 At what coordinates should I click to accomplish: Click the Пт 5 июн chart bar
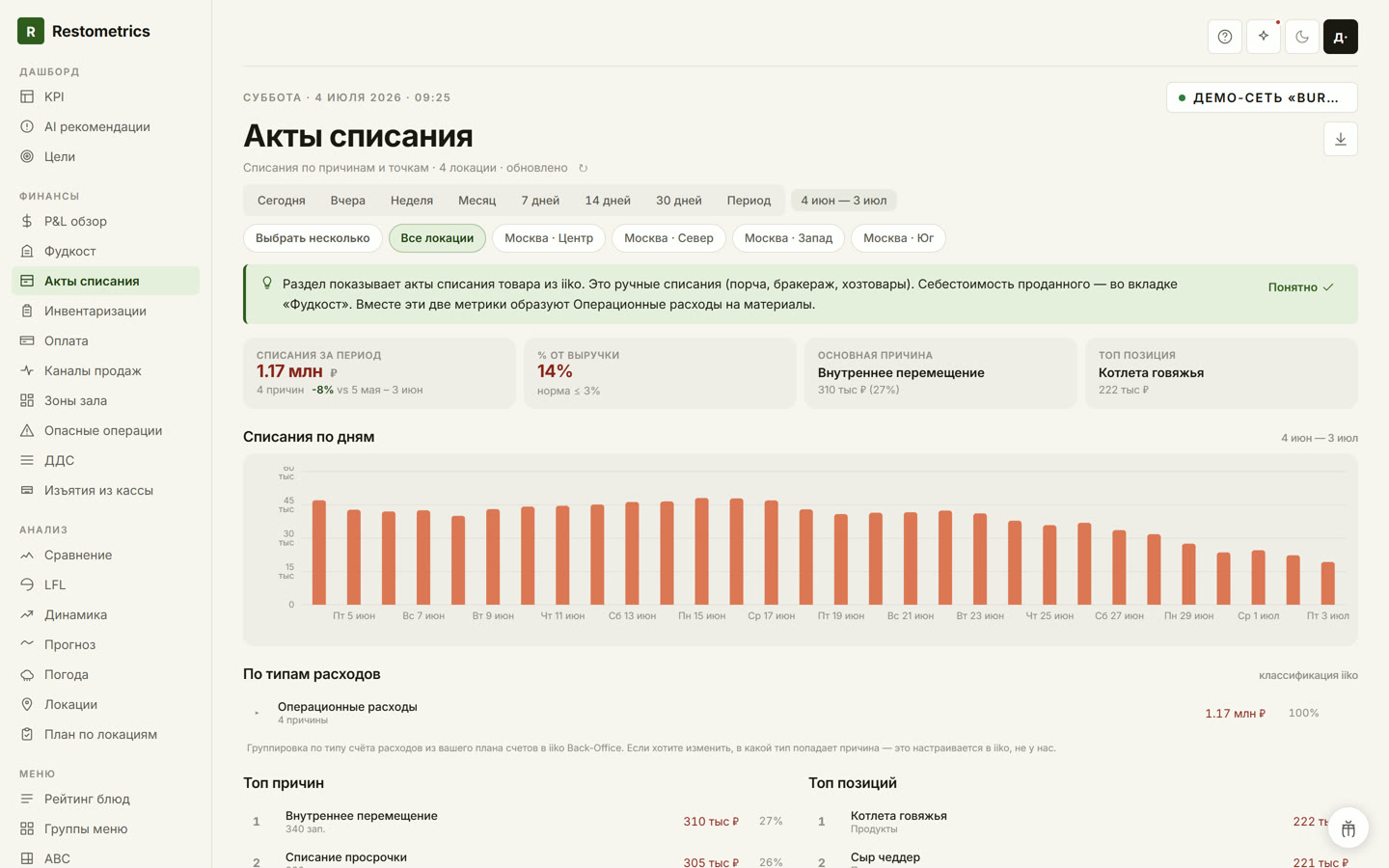[354, 557]
